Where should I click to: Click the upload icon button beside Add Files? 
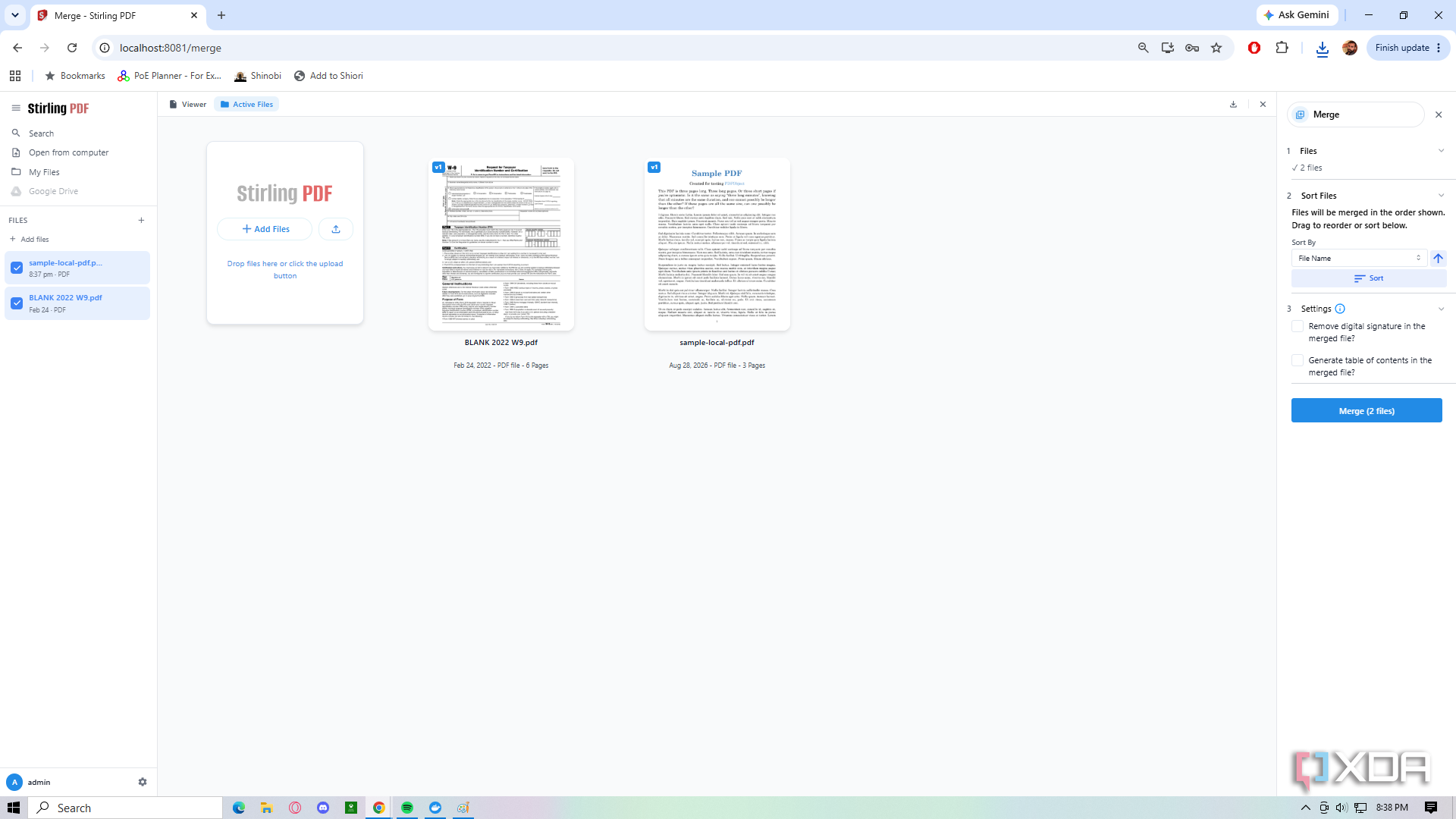336,229
